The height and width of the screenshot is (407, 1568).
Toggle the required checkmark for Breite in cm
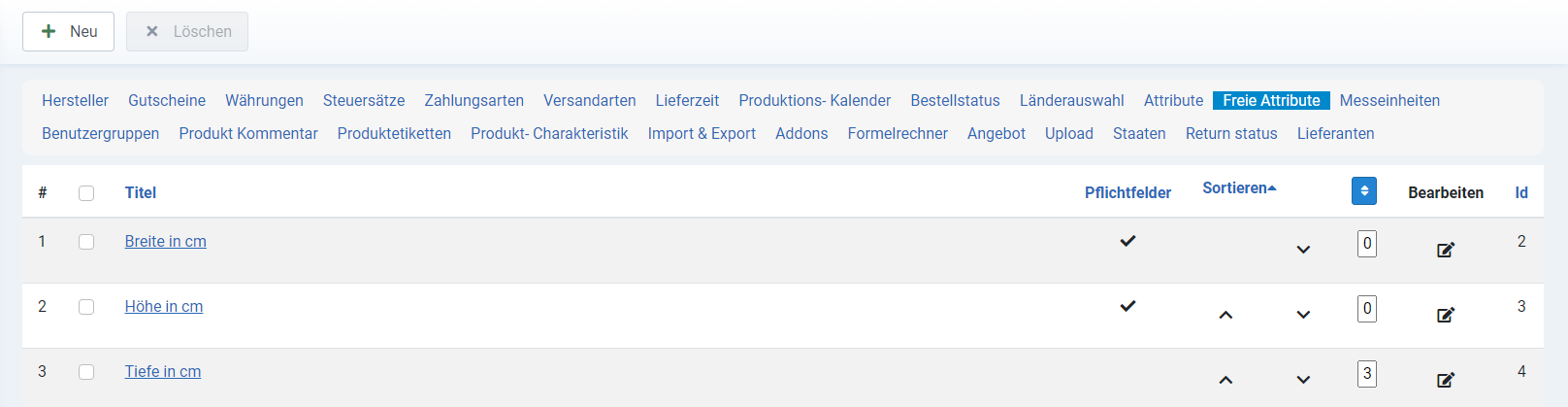pyautogui.click(x=1127, y=241)
